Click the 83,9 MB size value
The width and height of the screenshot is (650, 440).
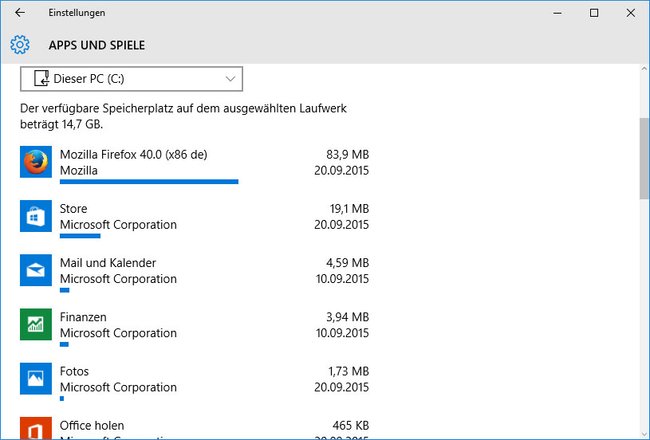(x=347, y=155)
